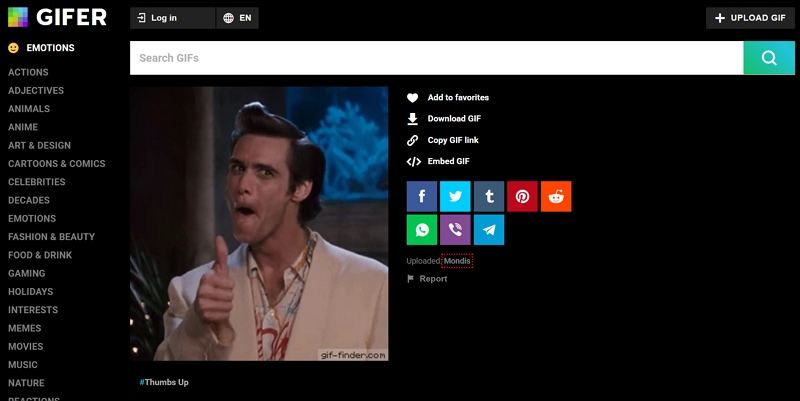Open the Gaming category
Screen dimensions: 800x401
pyautogui.click(x=27, y=273)
